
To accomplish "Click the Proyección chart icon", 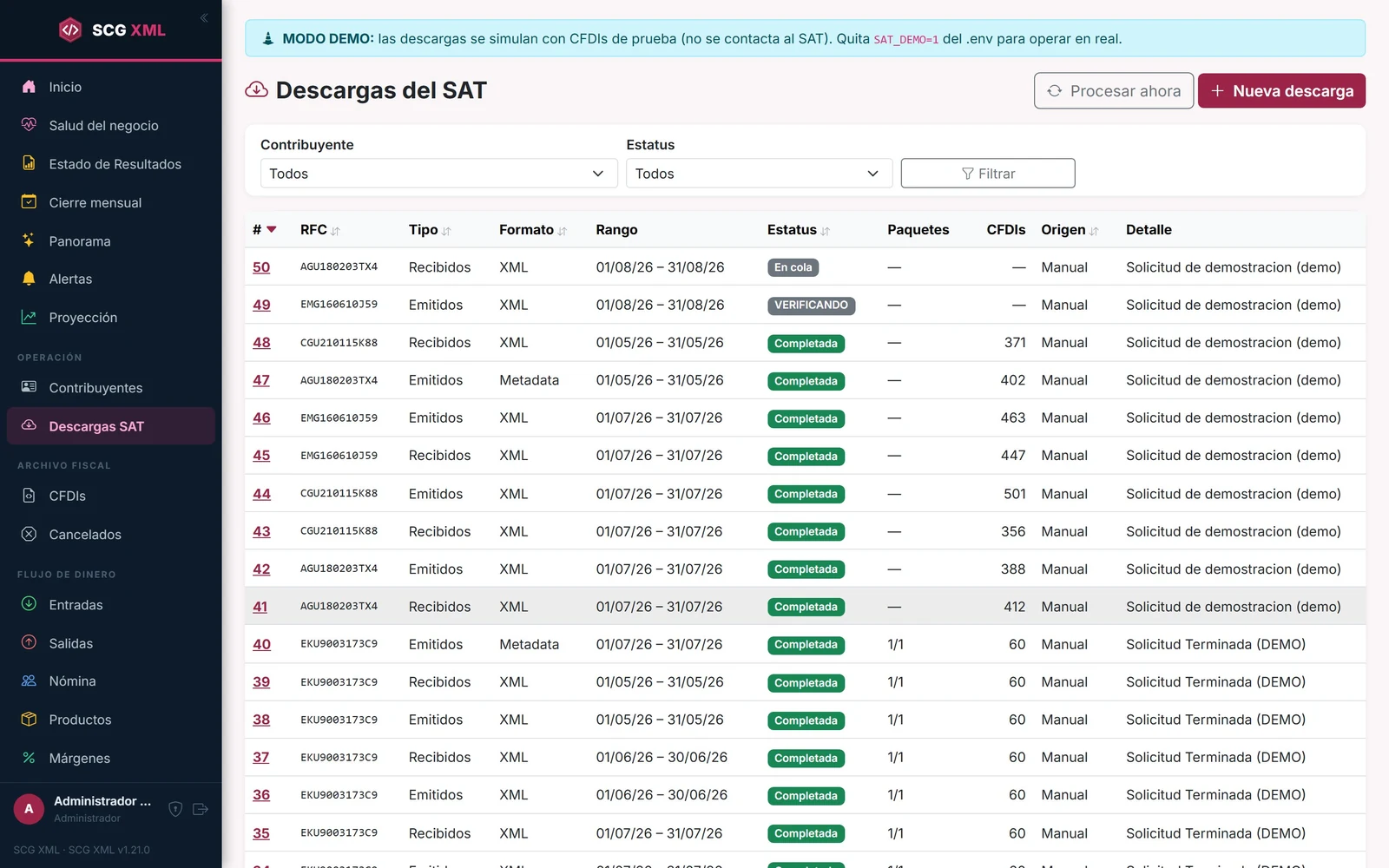I will pyautogui.click(x=29, y=317).
